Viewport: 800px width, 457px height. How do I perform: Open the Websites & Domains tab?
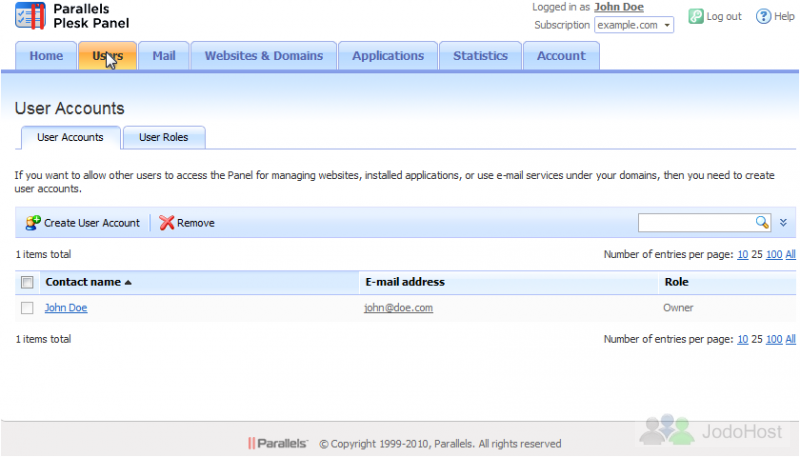point(264,56)
